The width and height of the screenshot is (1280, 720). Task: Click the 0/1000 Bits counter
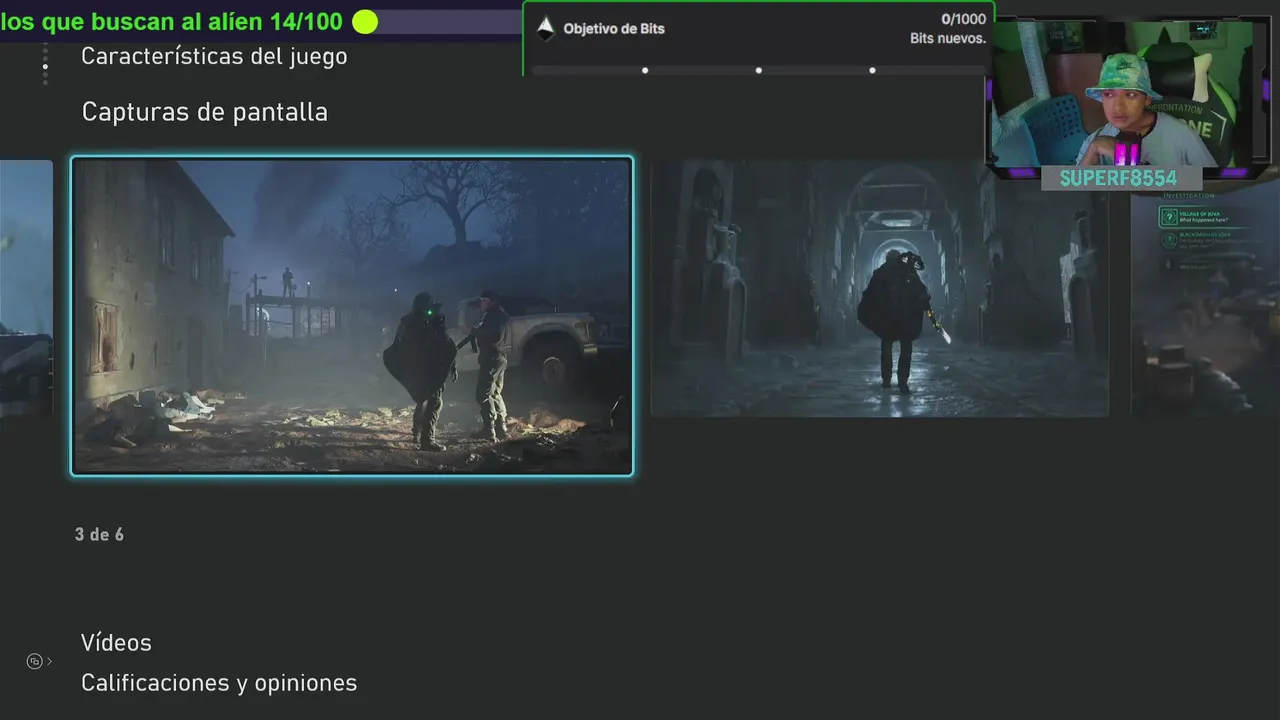point(963,19)
